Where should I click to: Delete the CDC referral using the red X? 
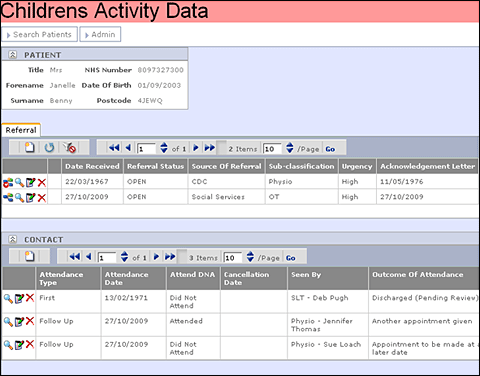click(42, 182)
